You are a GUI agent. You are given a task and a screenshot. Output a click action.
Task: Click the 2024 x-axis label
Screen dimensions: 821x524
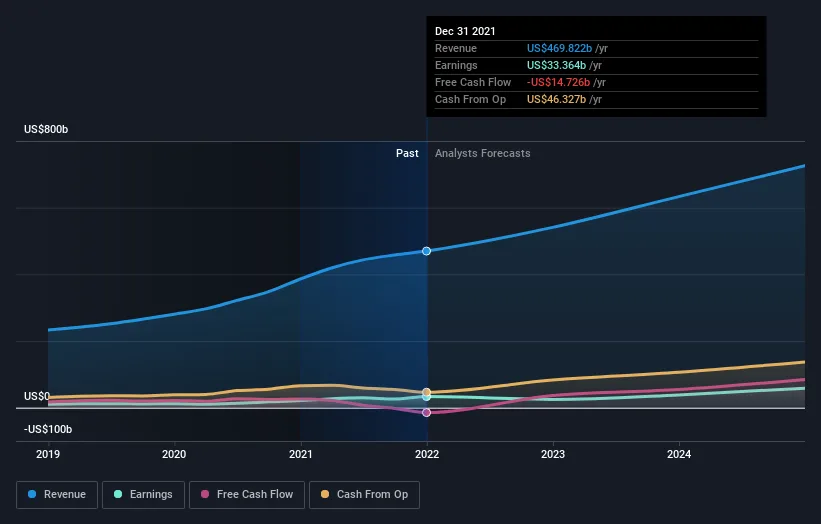coord(679,454)
